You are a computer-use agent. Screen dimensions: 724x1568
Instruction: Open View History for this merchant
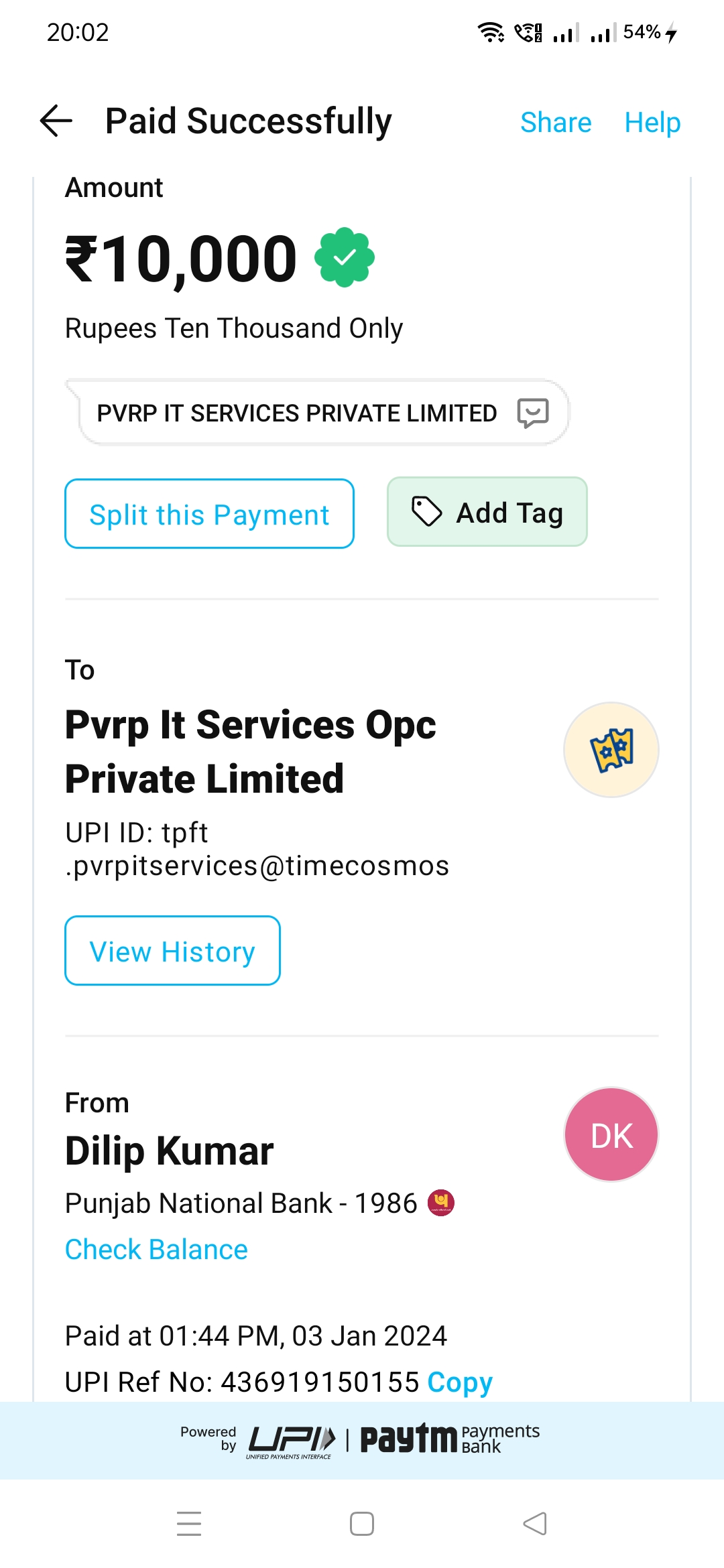[172, 951]
